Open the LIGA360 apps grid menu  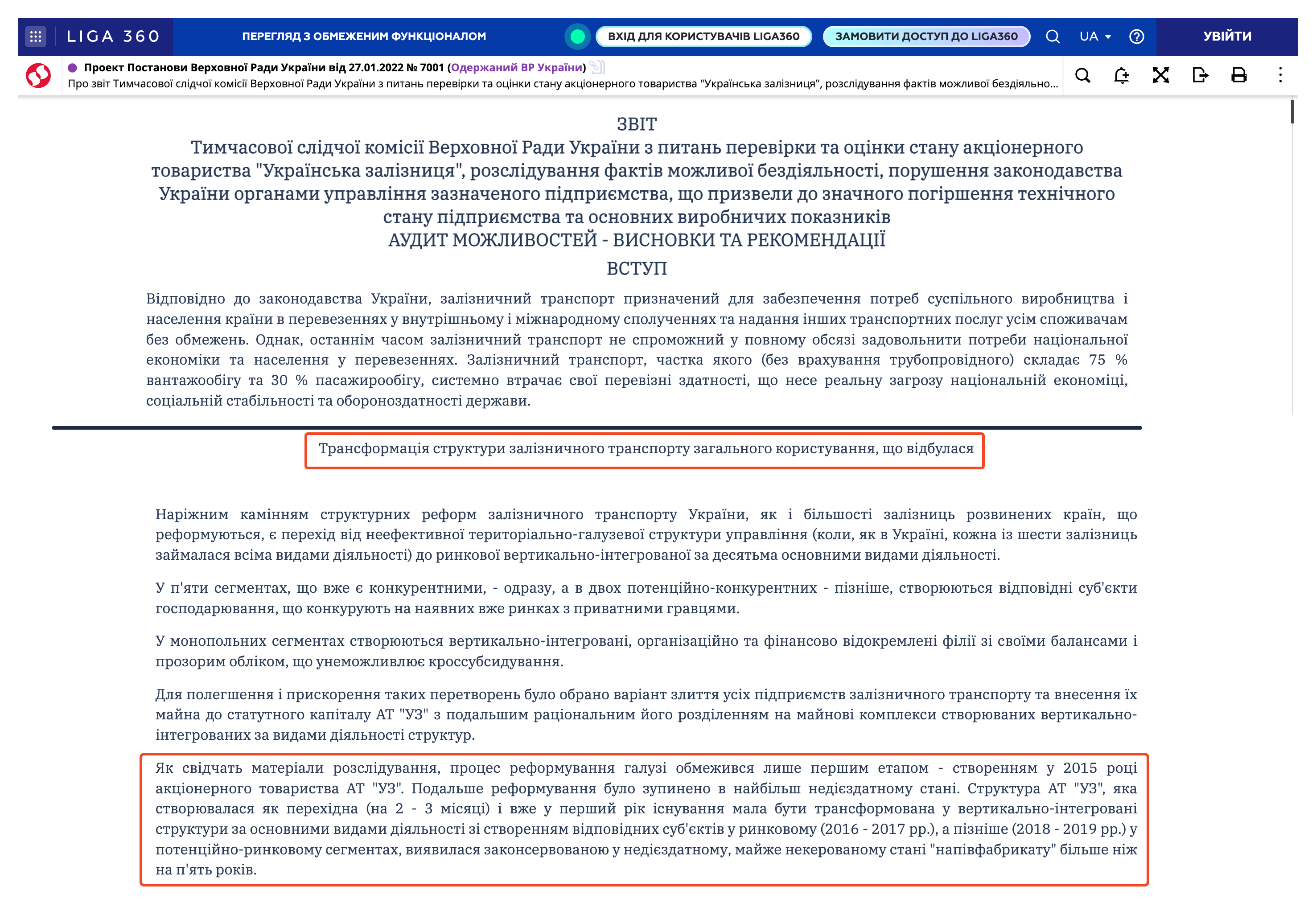[37, 37]
